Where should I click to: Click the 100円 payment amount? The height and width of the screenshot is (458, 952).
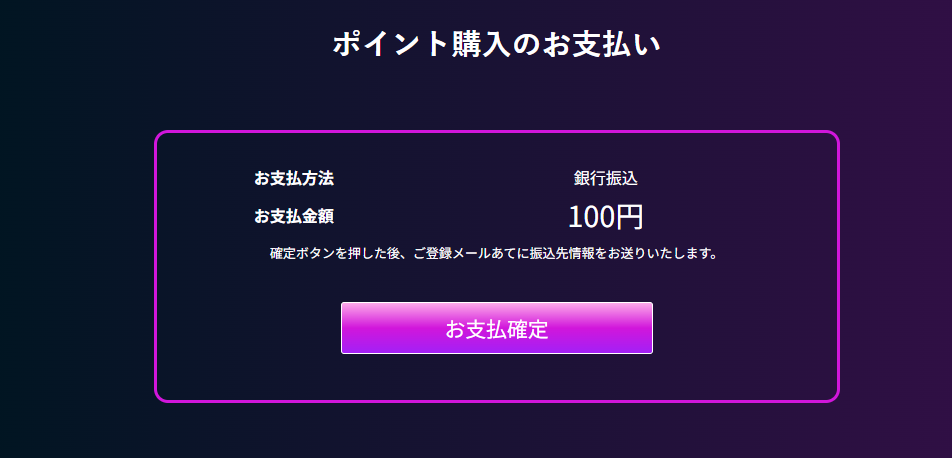[x=605, y=217]
